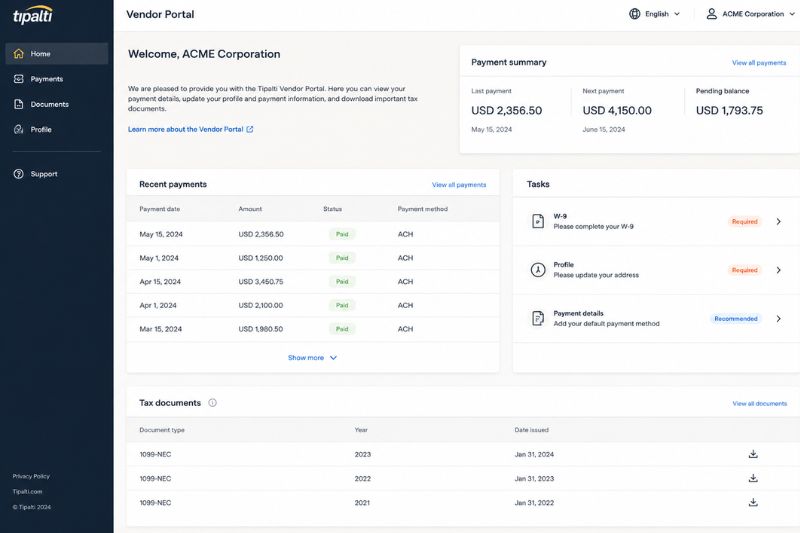Open the ACME Corporation account dropdown
800x533 pixels.
point(751,14)
